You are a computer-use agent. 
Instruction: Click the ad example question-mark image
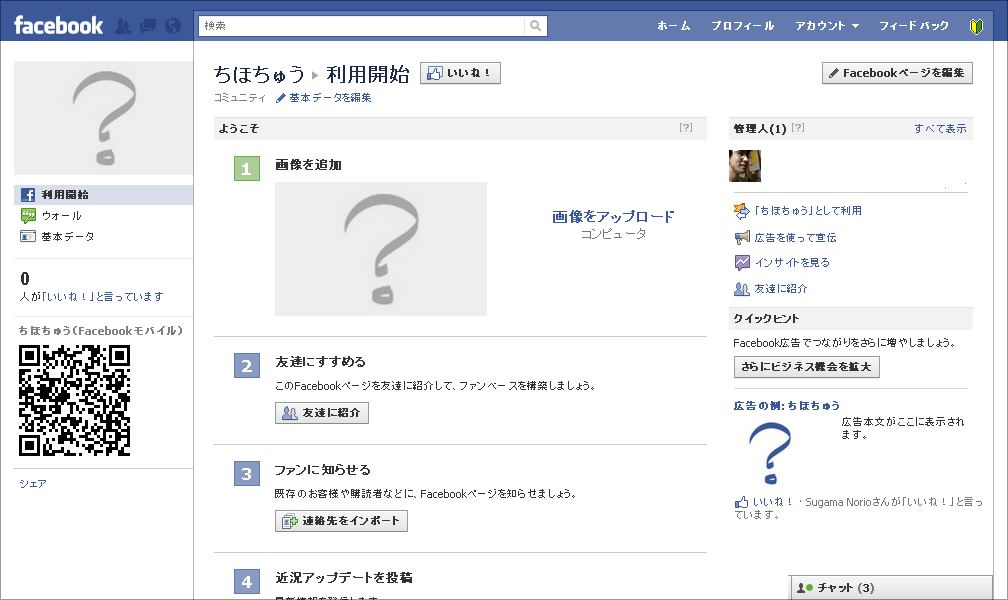pyautogui.click(x=770, y=453)
